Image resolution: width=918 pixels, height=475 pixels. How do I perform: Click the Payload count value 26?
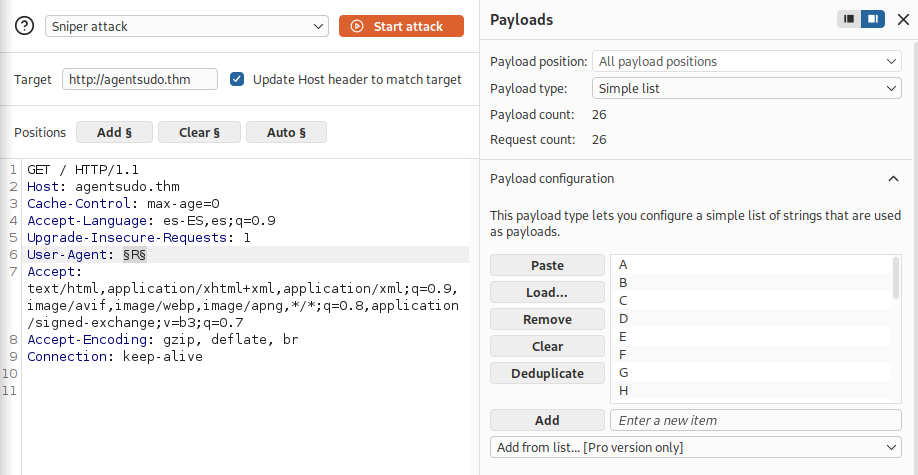(x=599, y=115)
